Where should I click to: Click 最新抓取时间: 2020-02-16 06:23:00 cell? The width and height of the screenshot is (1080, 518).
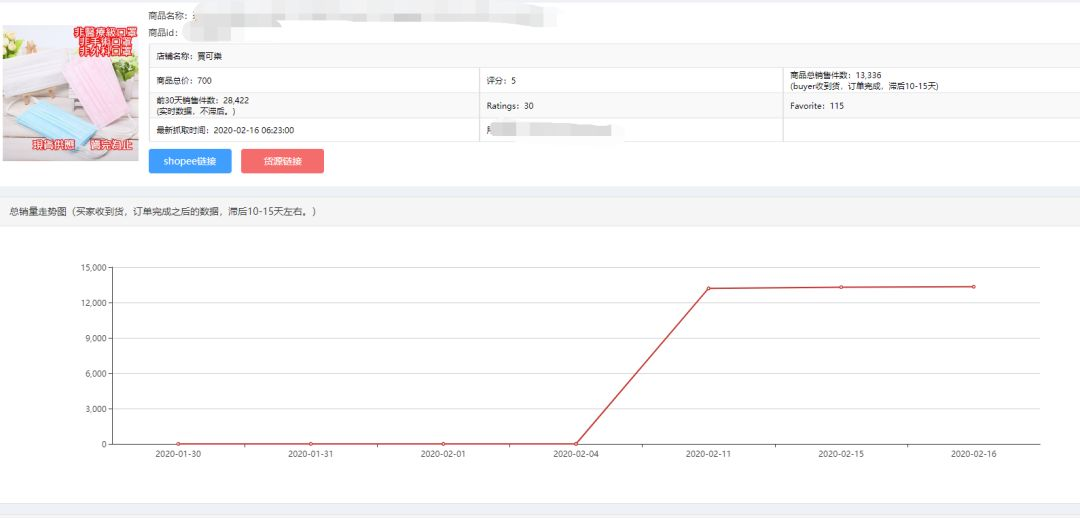click(x=314, y=130)
